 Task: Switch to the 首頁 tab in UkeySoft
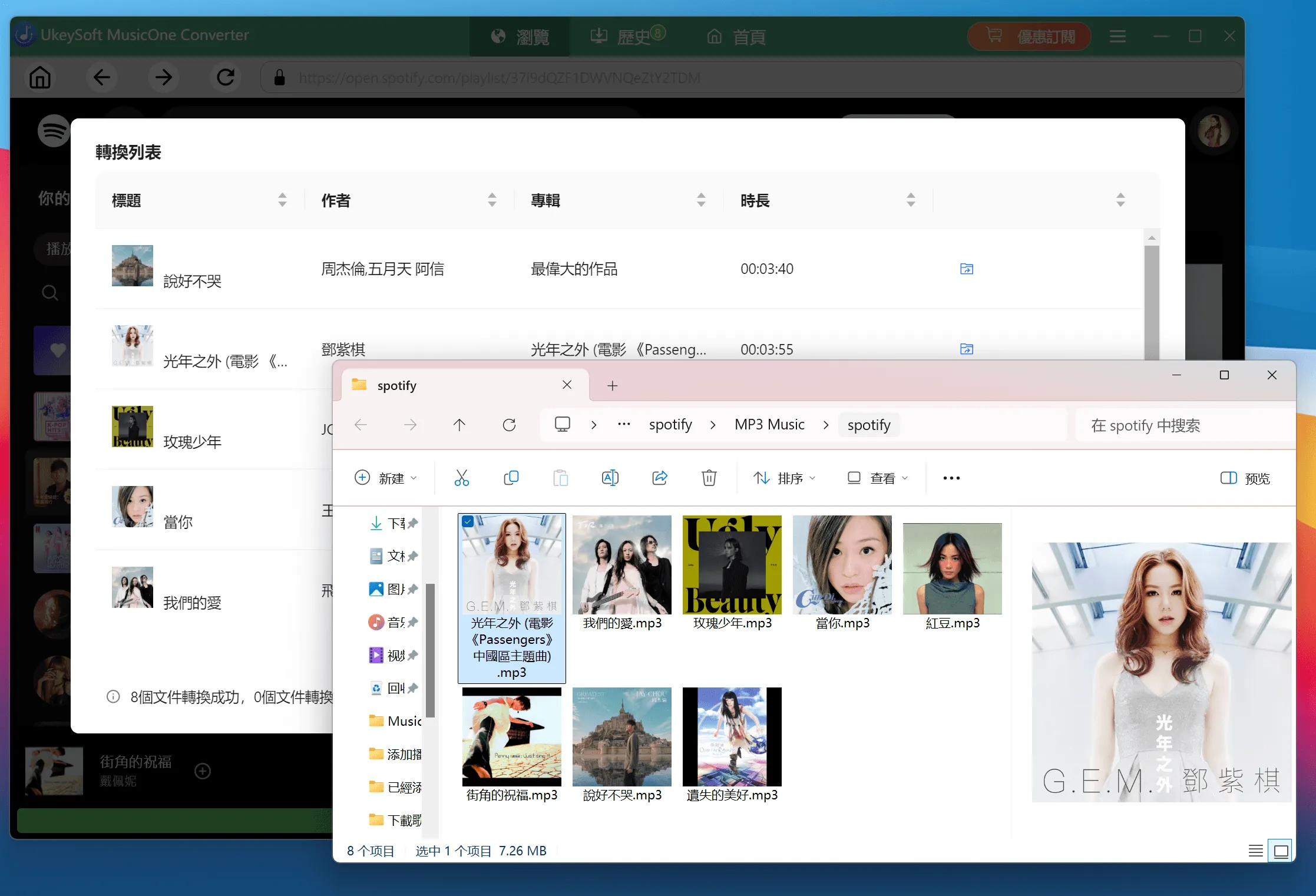point(736,37)
